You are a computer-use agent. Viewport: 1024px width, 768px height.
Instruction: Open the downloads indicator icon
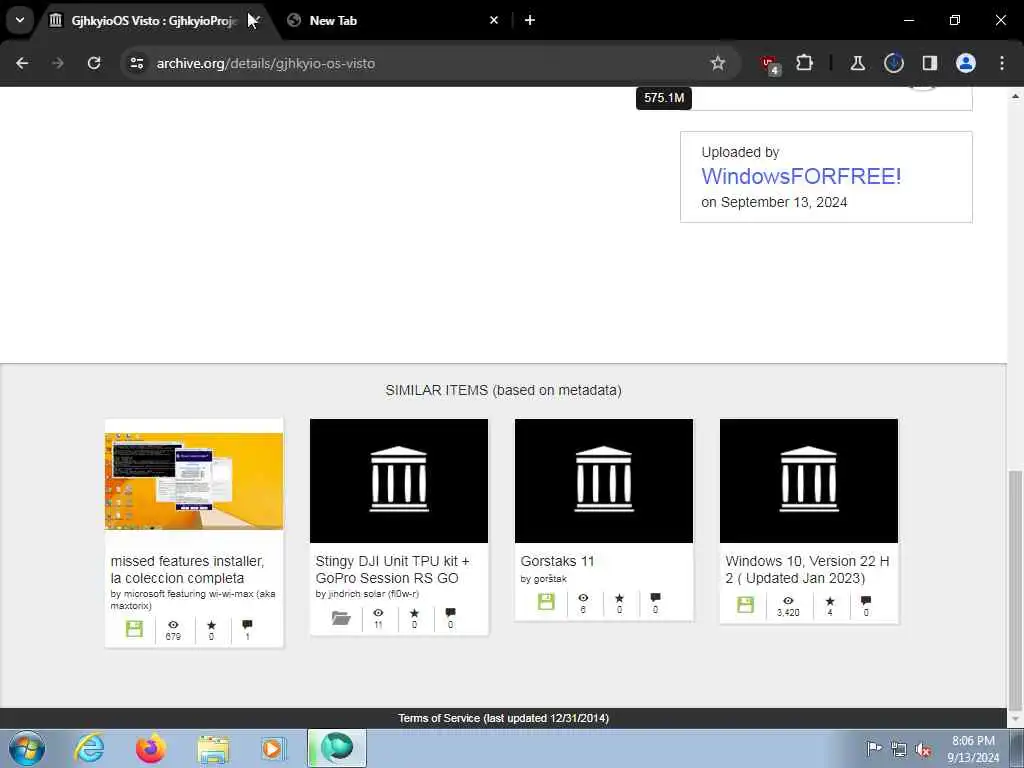pos(893,63)
